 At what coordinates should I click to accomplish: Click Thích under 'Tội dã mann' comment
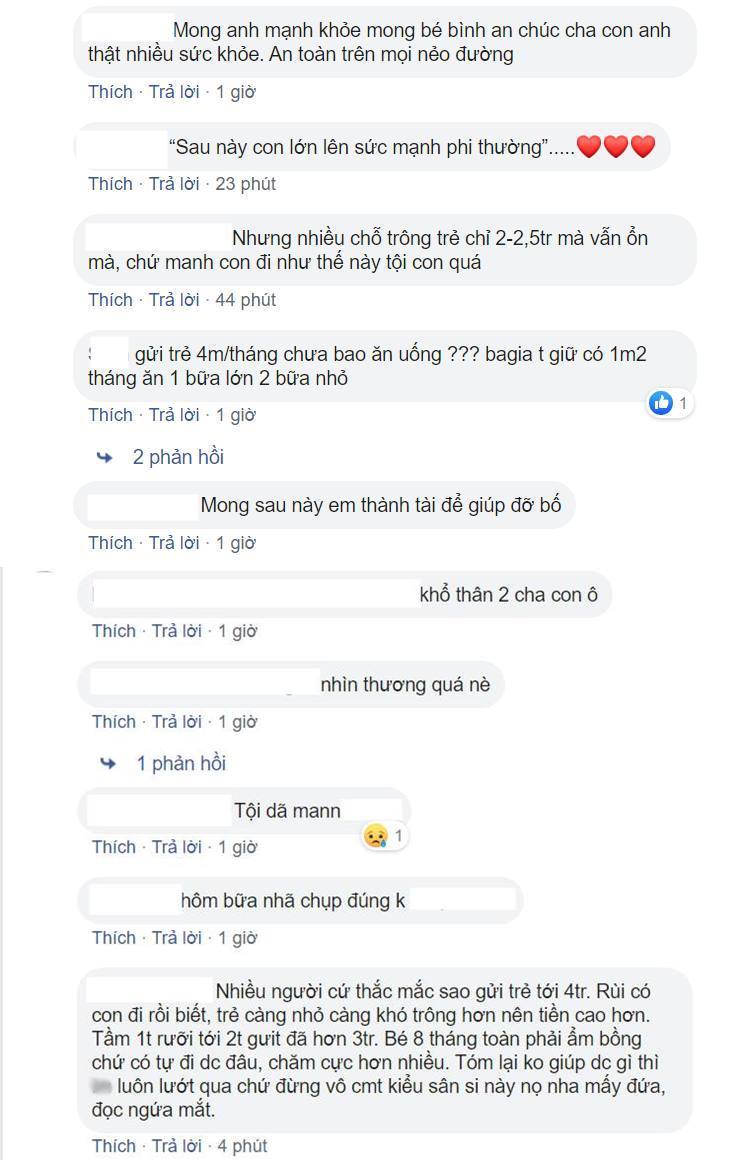pos(114,846)
